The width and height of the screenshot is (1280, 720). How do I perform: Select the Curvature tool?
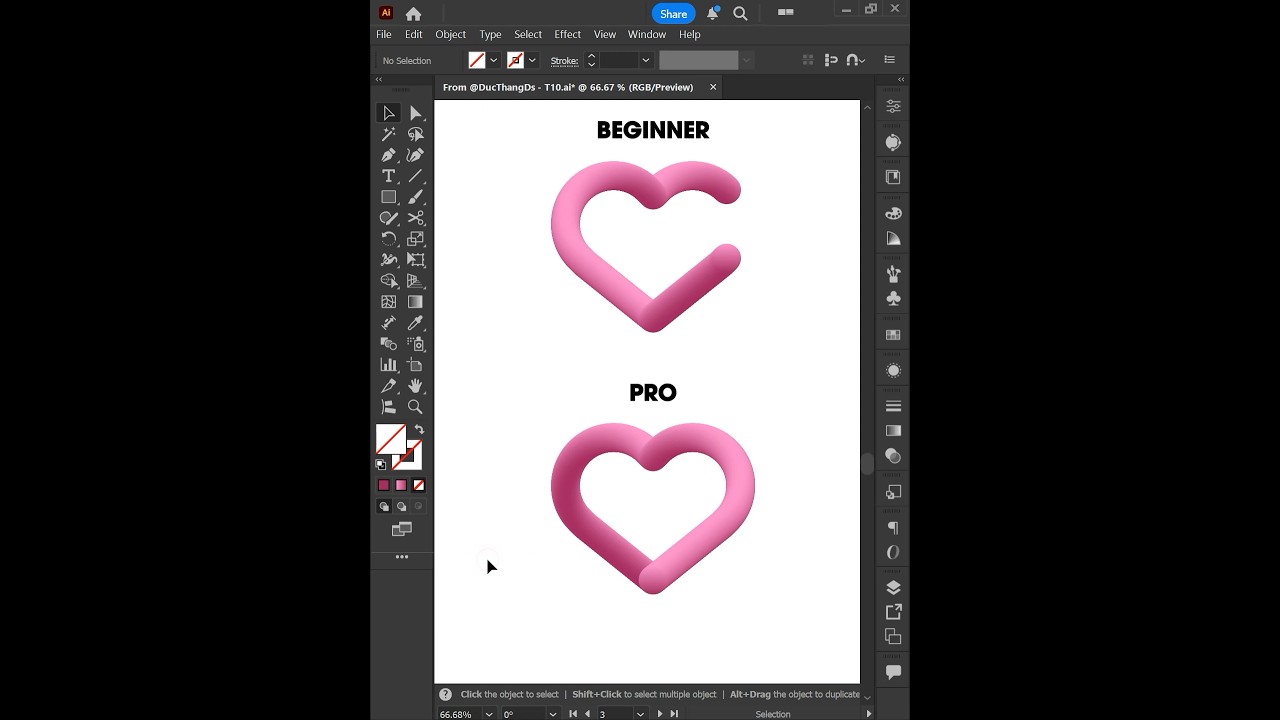coord(415,155)
